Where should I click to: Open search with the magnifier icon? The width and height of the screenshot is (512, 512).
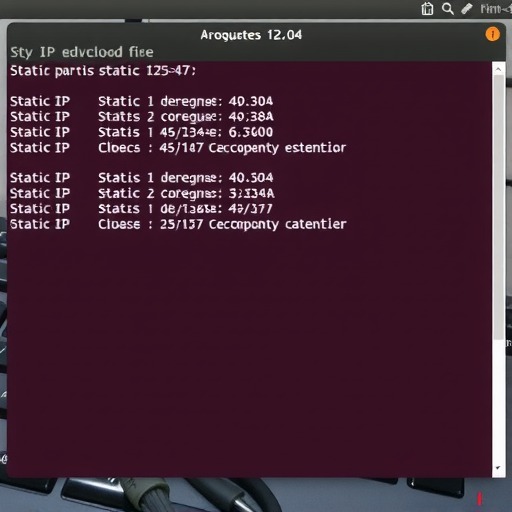[448, 9]
